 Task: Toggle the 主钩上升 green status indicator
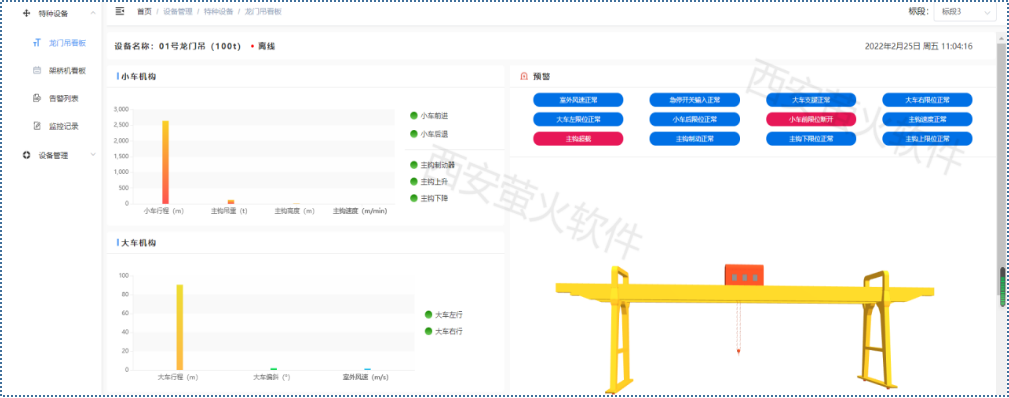pyautogui.click(x=414, y=182)
